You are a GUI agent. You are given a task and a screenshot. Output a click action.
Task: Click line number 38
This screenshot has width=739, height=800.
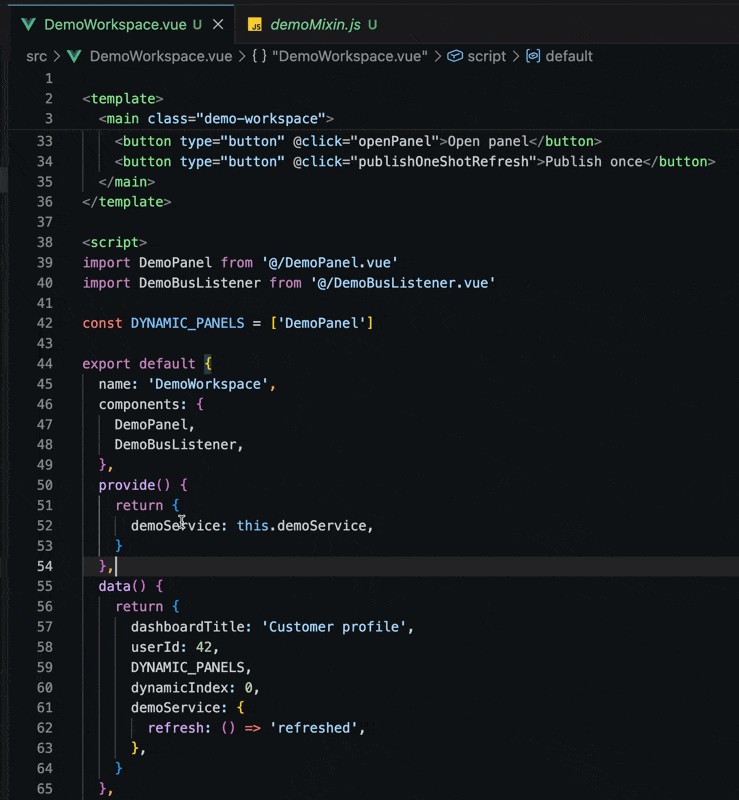[44, 242]
